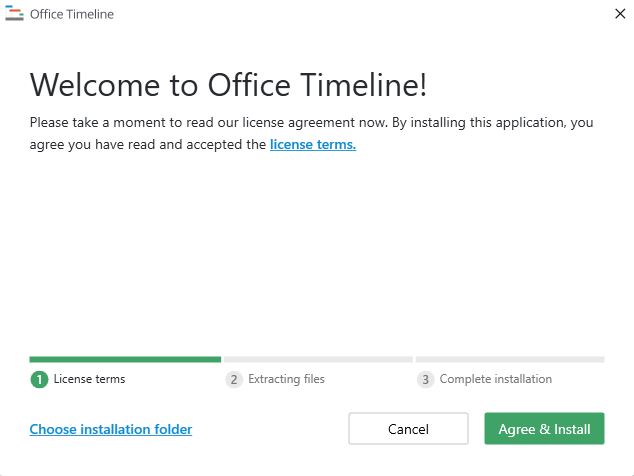Open Choose installation folder link
The image size is (634, 476).
click(x=110, y=429)
